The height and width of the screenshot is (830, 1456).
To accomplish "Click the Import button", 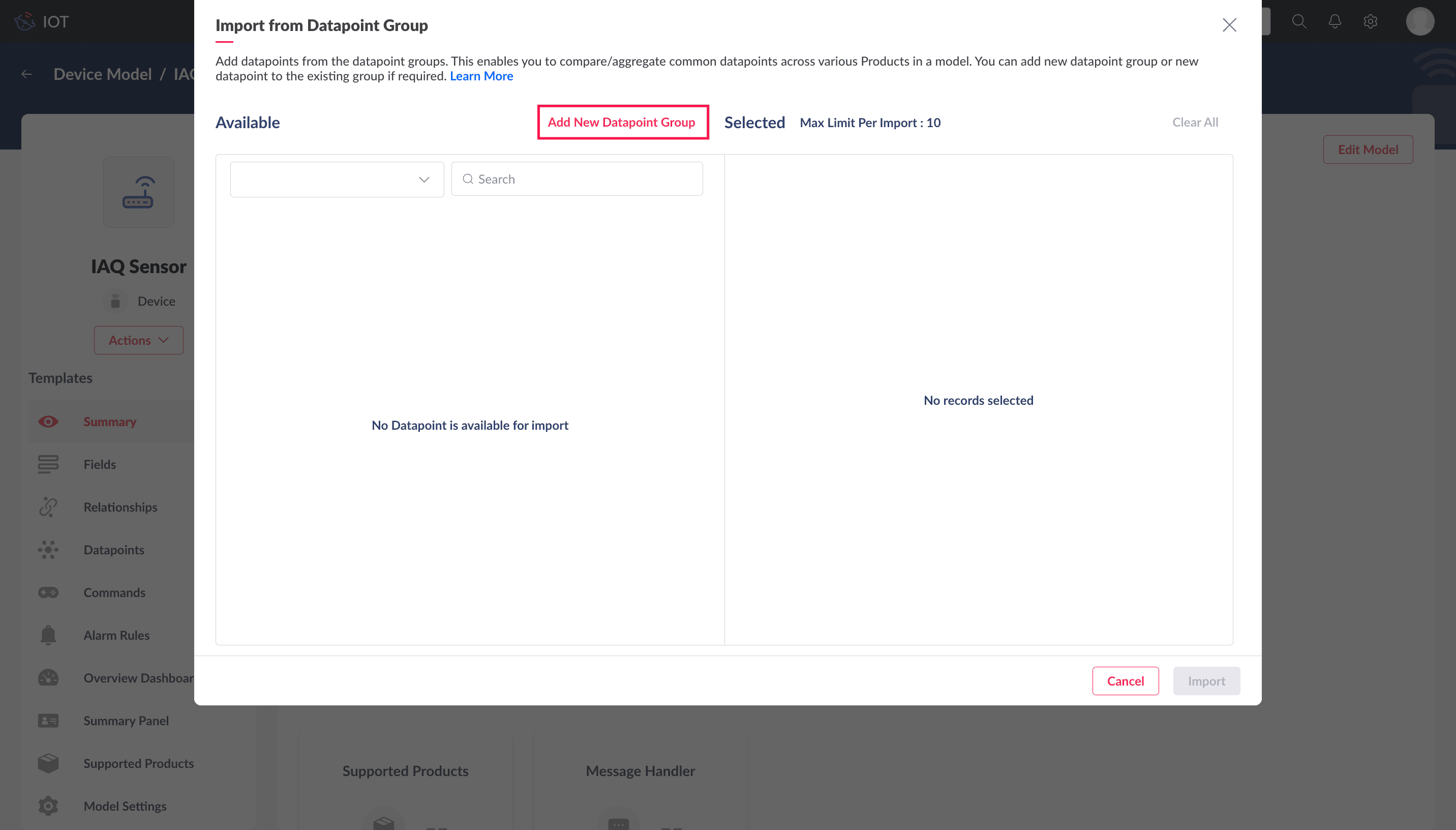I will pyautogui.click(x=1206, y=680).
